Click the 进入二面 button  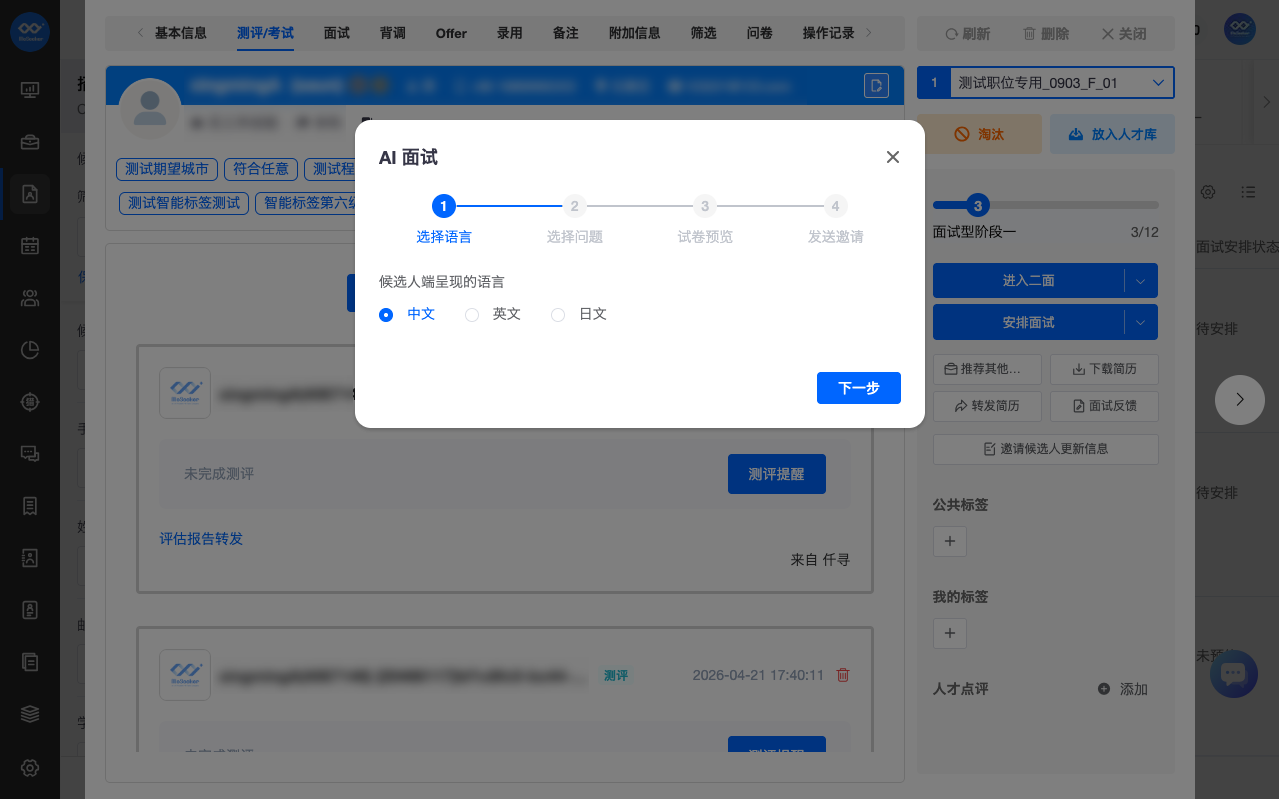pos(1028,281)
